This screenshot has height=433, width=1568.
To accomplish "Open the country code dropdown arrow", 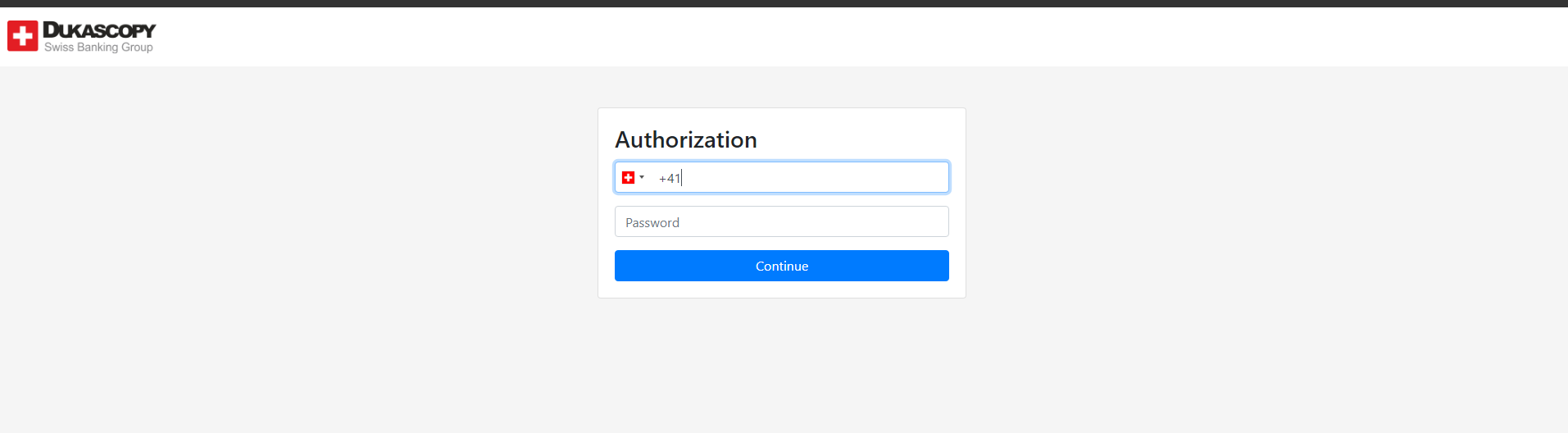I will click(x=642, y=177).
